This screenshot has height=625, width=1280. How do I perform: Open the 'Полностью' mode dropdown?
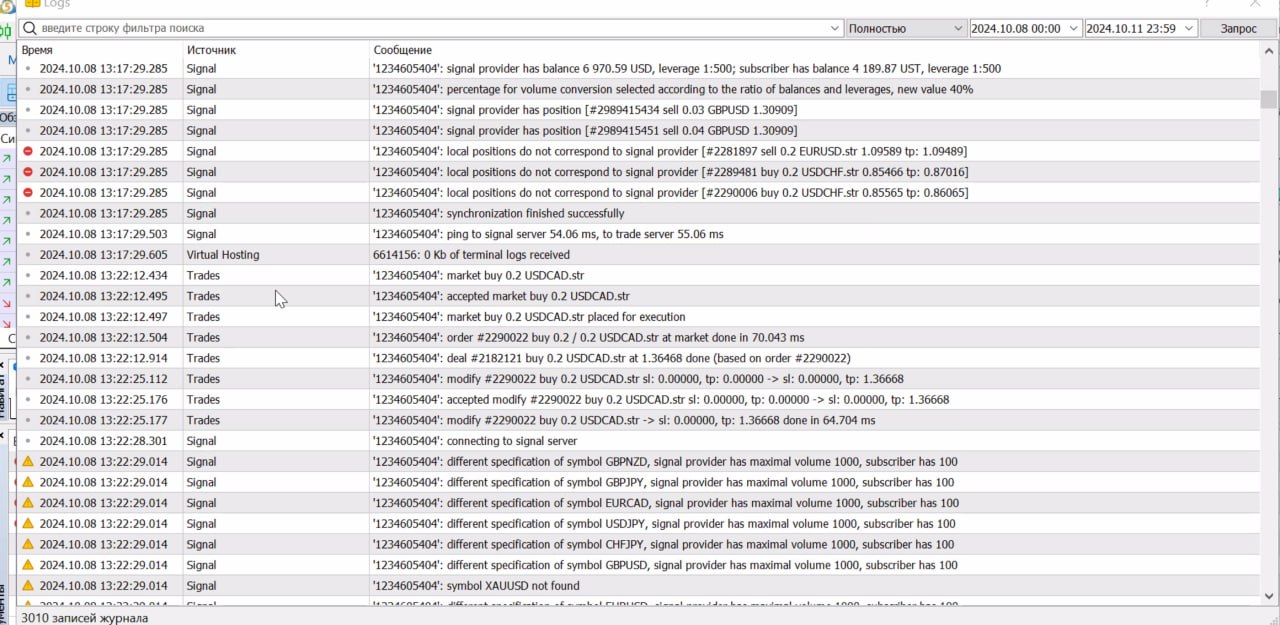[x=905, y=28]
